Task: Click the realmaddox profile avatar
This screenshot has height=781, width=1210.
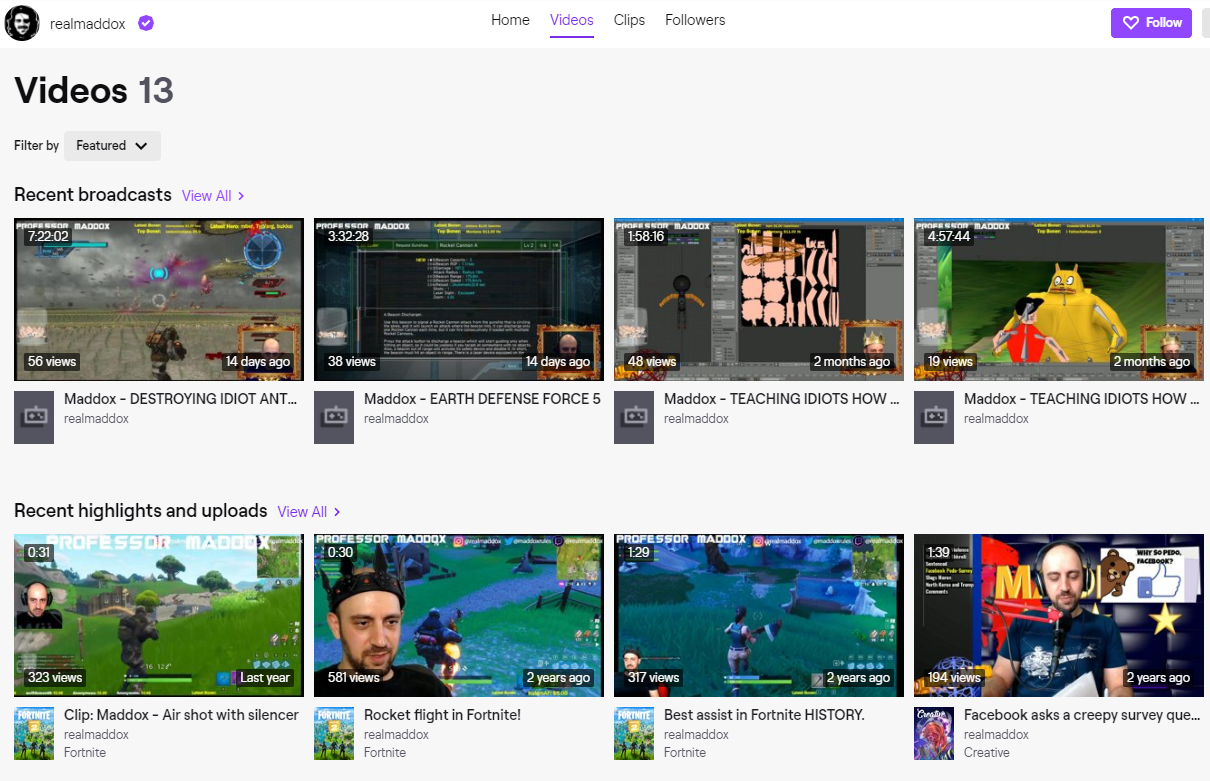Action: [x=22, y=23]
